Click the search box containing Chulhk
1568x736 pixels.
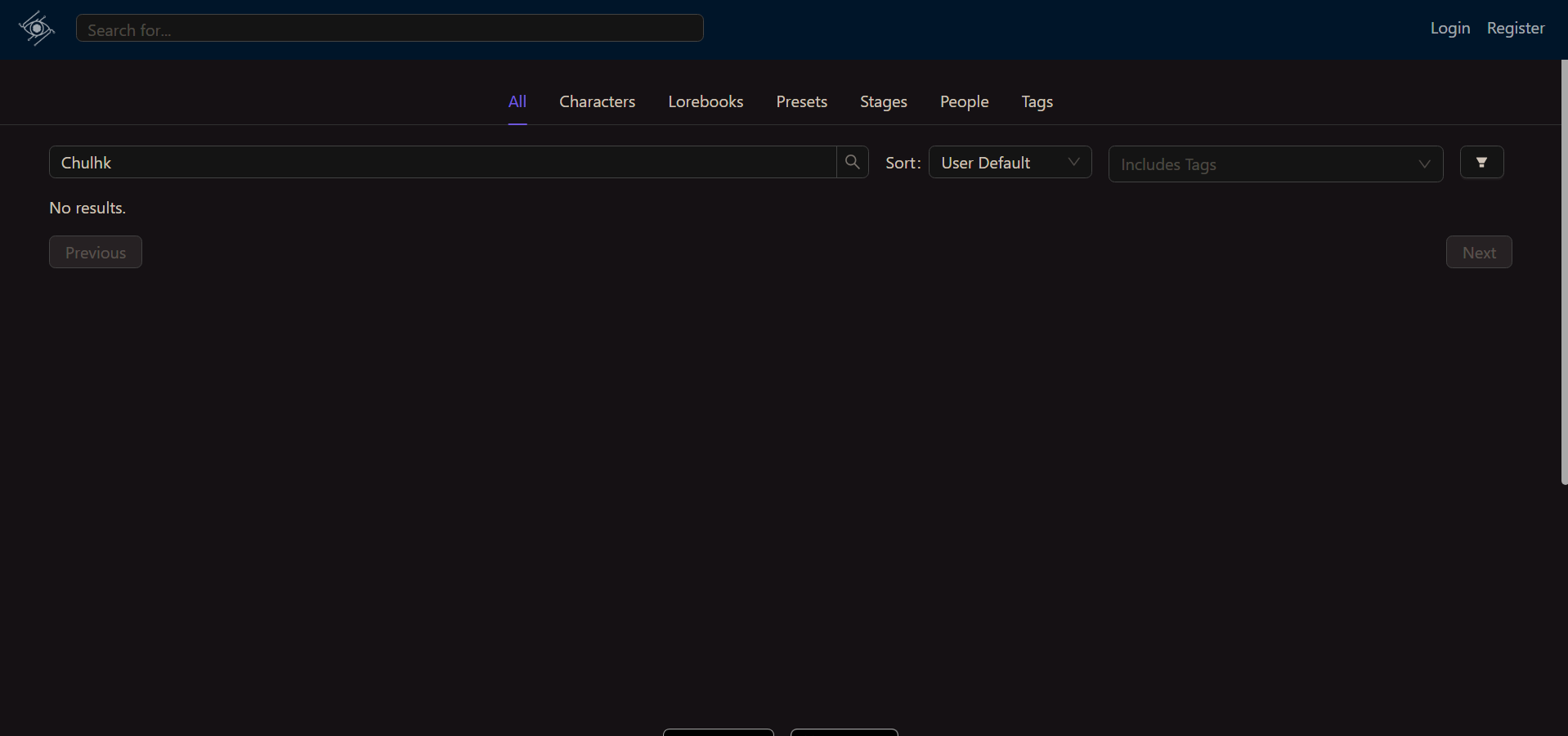[443, 162]
